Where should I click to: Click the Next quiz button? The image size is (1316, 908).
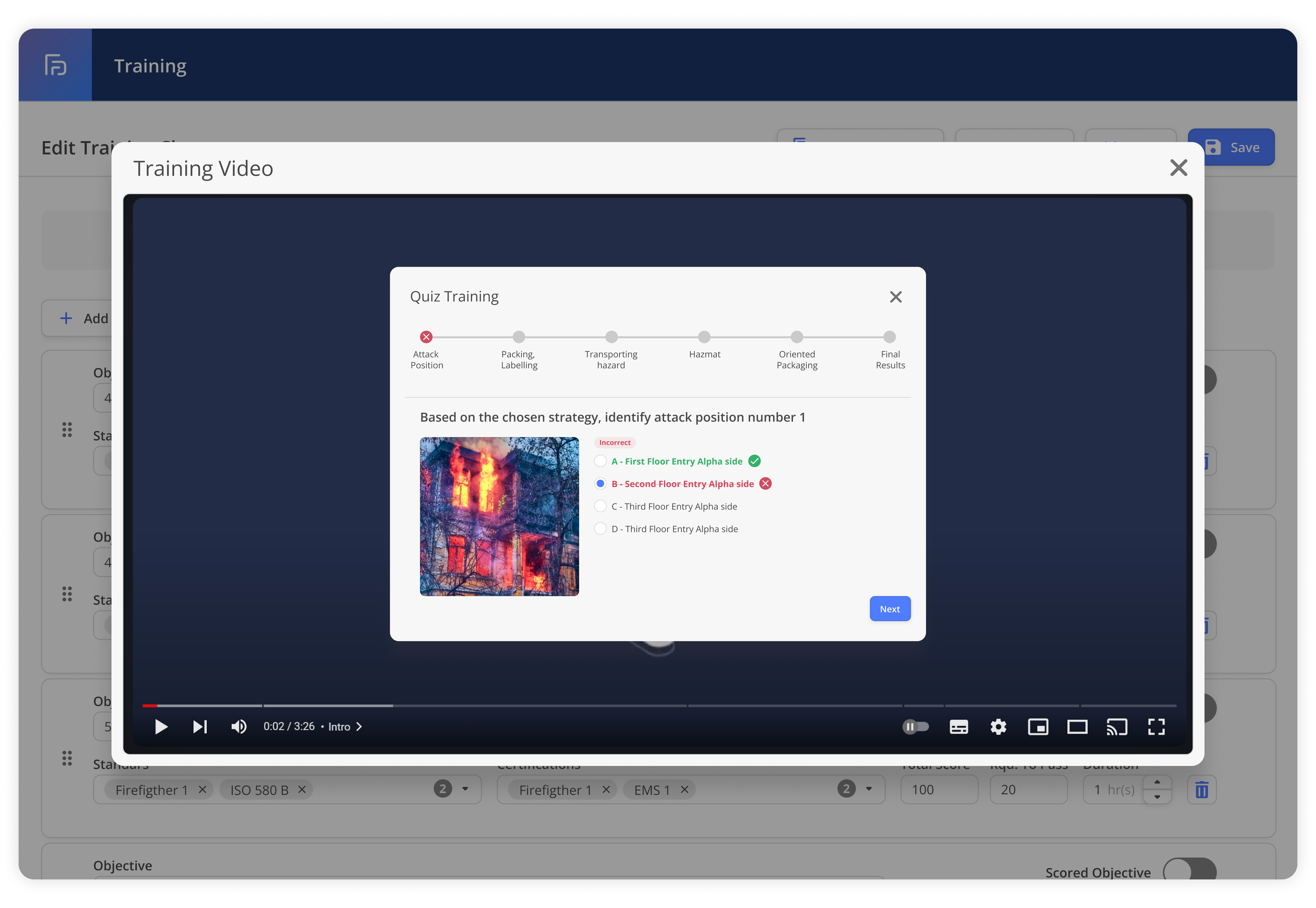(x=890, y=609)
